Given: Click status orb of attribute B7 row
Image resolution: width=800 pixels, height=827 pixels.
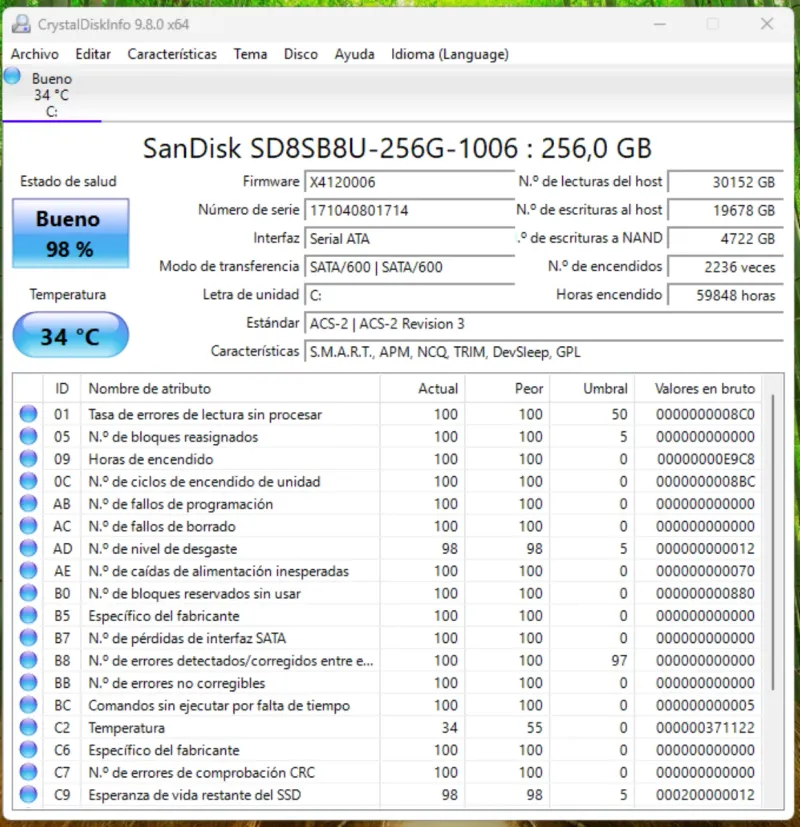Looking at the screenshot, I should [x=28, y=638].
